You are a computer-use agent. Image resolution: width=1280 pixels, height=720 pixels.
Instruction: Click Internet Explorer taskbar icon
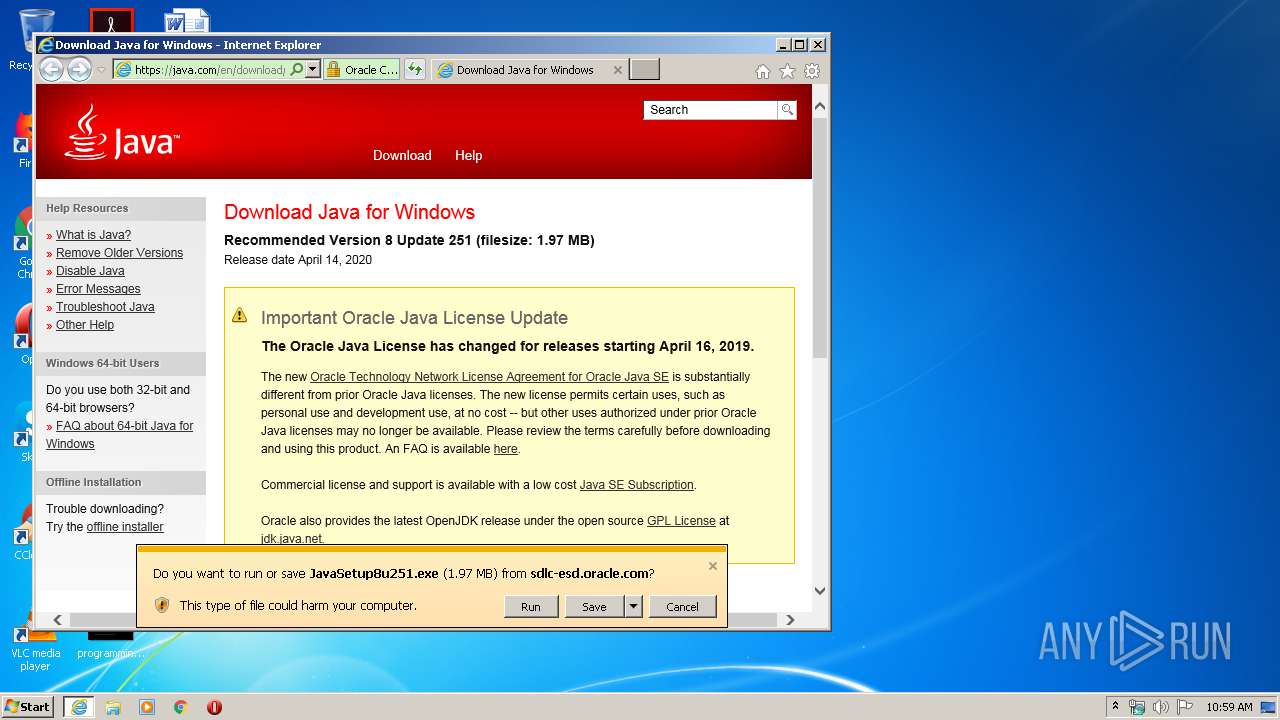click(79, 707)
